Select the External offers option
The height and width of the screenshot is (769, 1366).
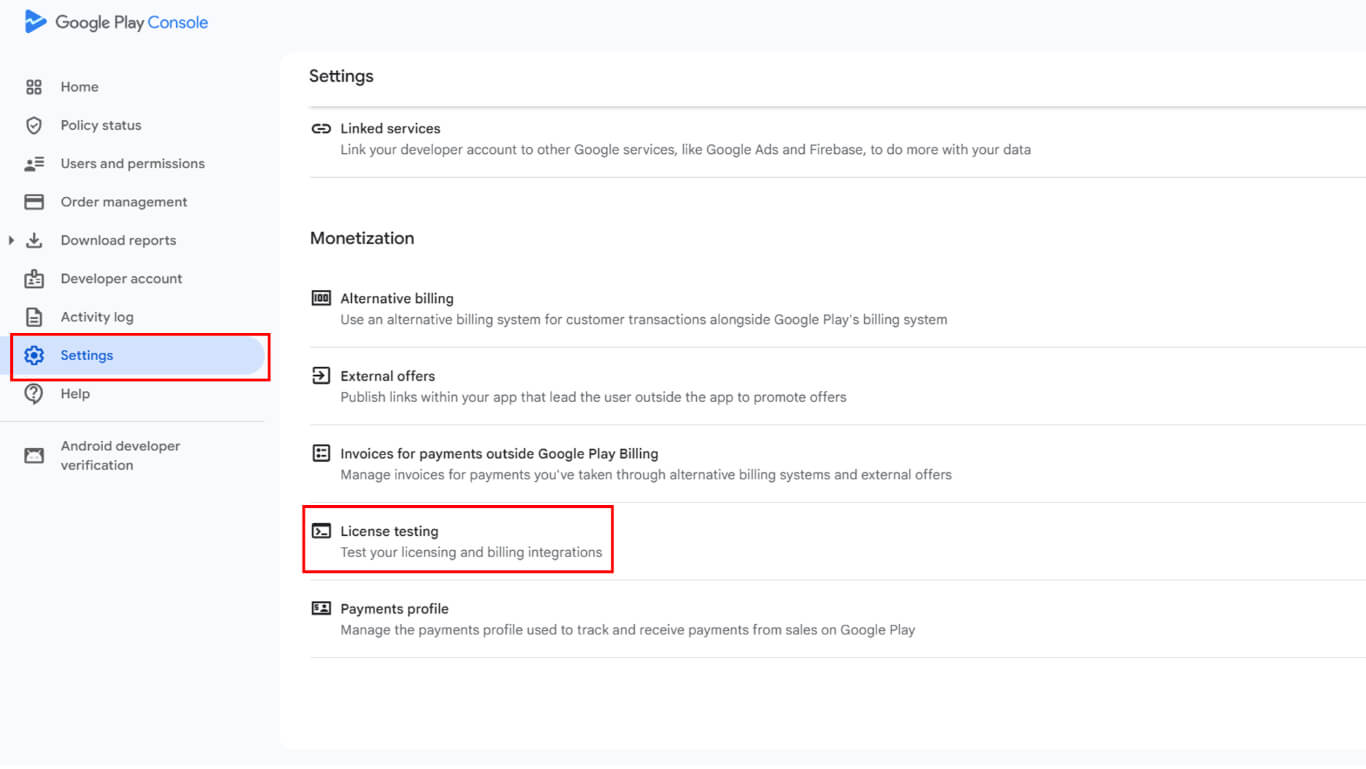[x=387, y=376]
